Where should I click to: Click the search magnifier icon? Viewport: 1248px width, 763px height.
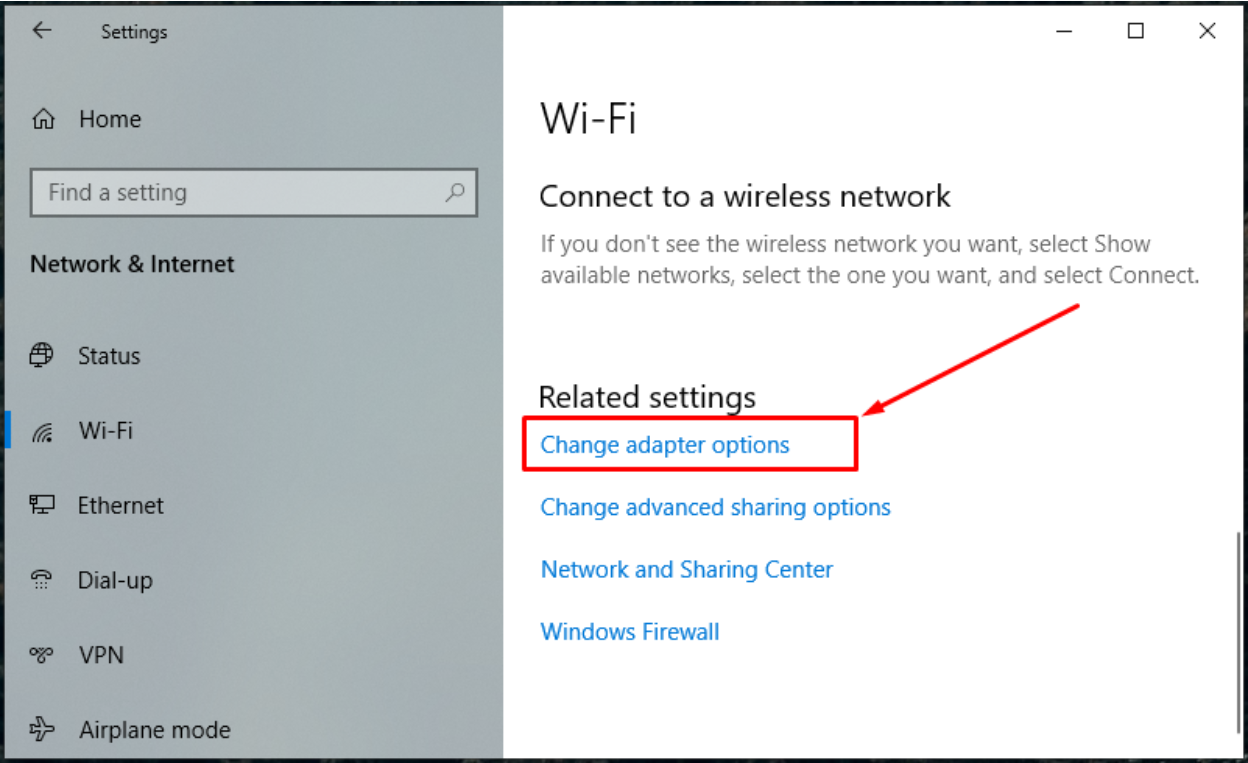(x=455, y=192)
